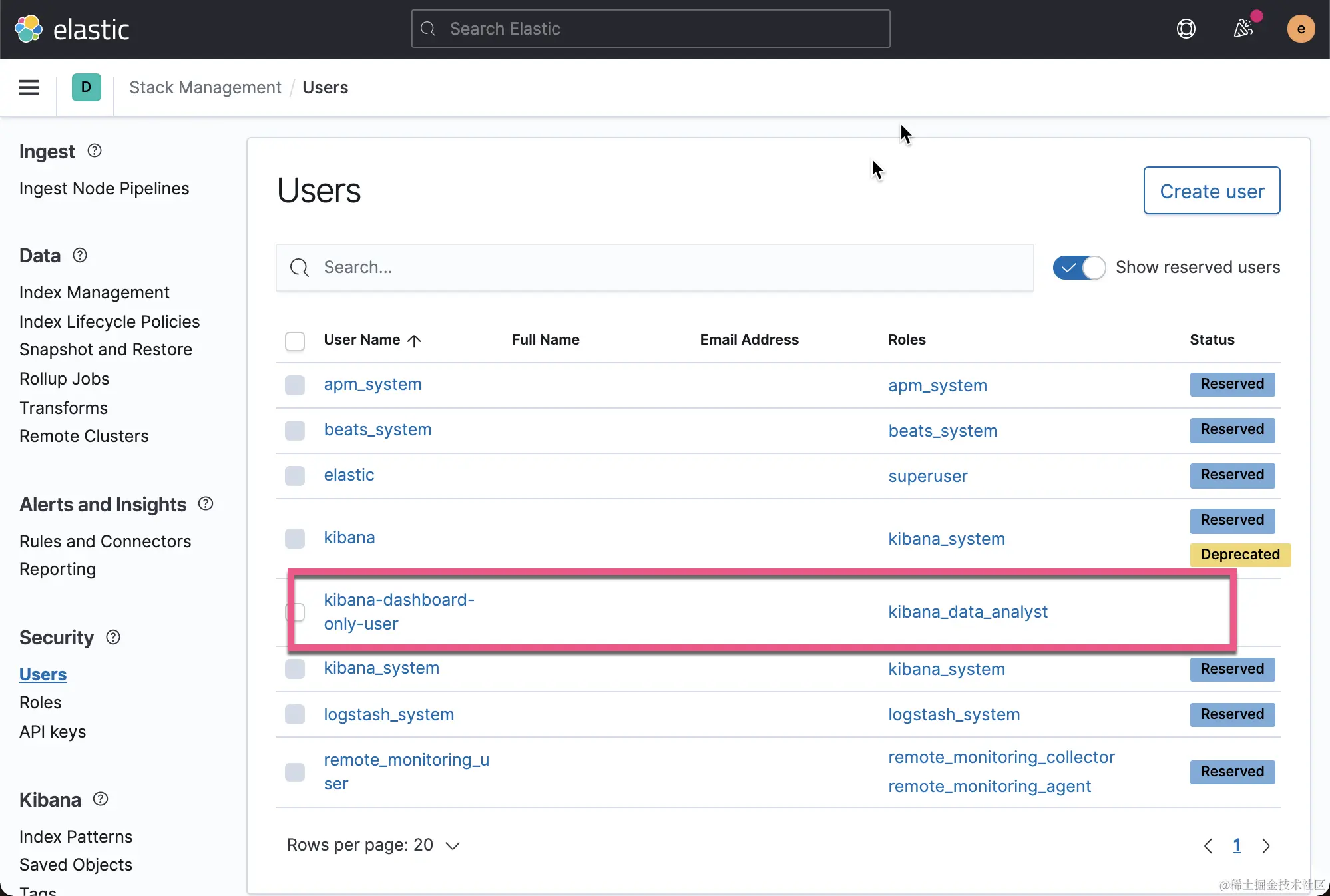
Task: Open the hamburger navigation menu
Action: pos(28,87)
